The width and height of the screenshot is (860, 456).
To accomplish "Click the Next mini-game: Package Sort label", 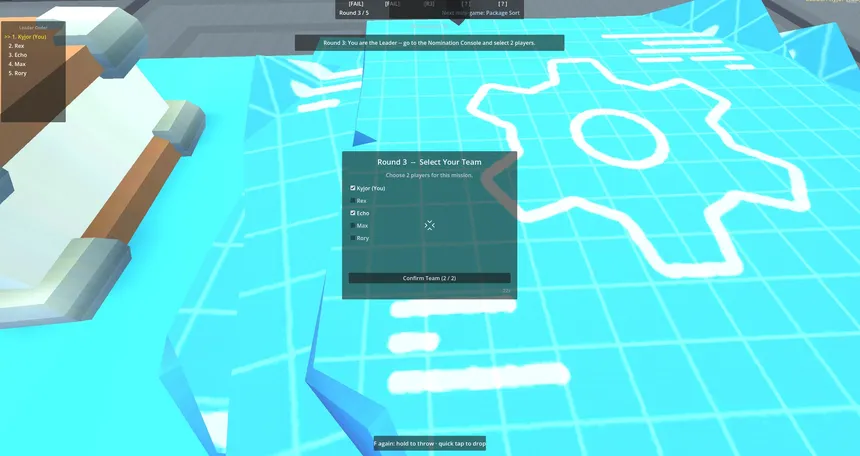I will 481,13.
